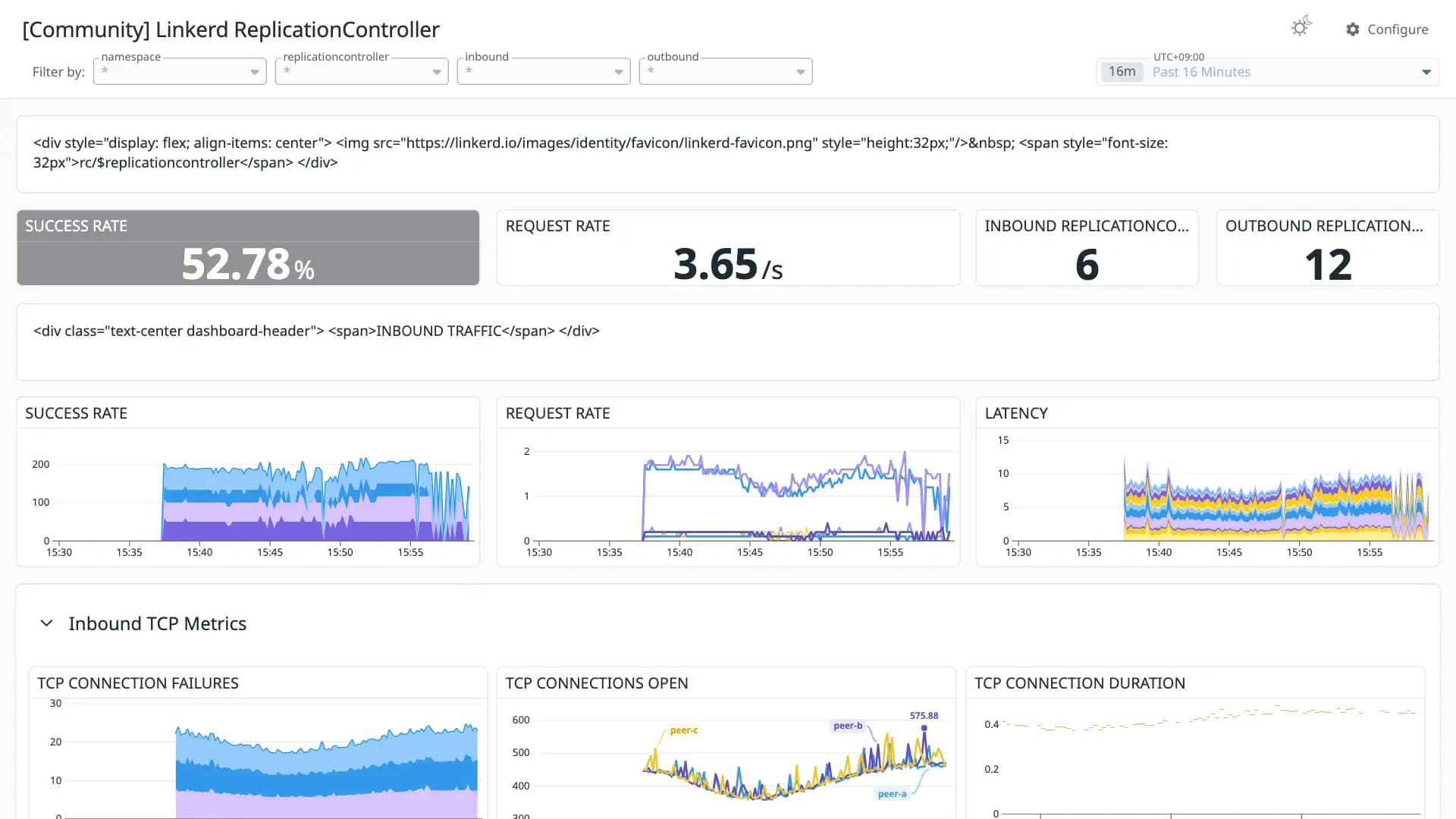This screenshot has height=819, width=1456.
Task: Click the Outbound Replication count 12
Action: [x=1328, y=265]
